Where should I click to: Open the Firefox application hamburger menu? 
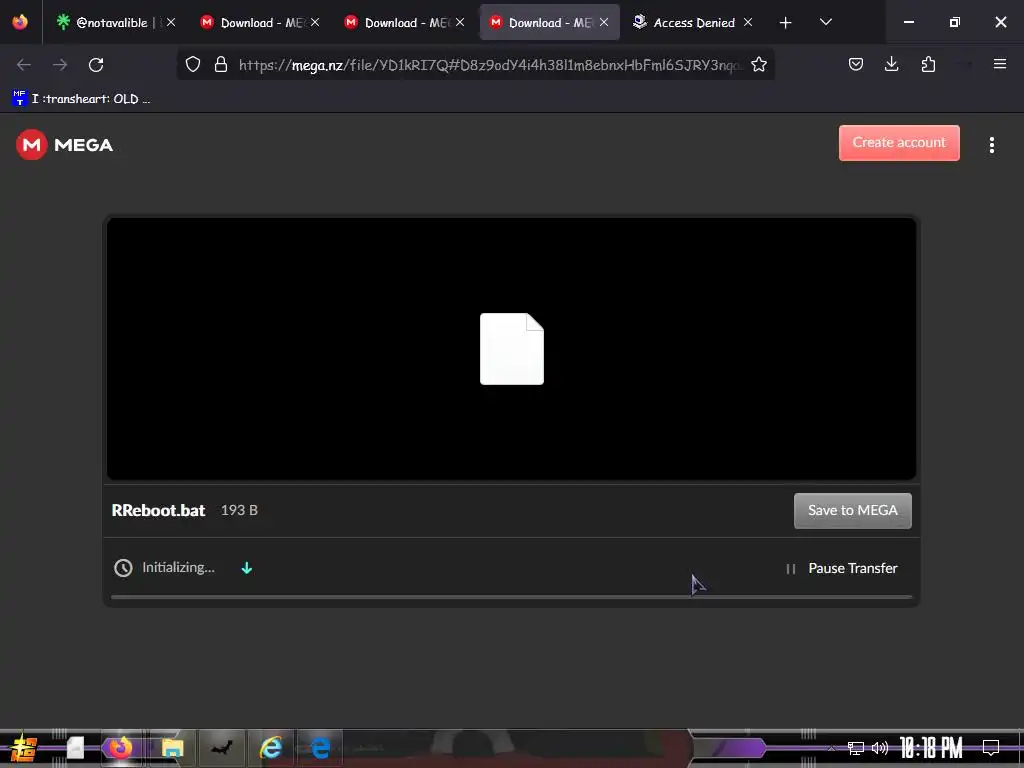pos(999,64)
